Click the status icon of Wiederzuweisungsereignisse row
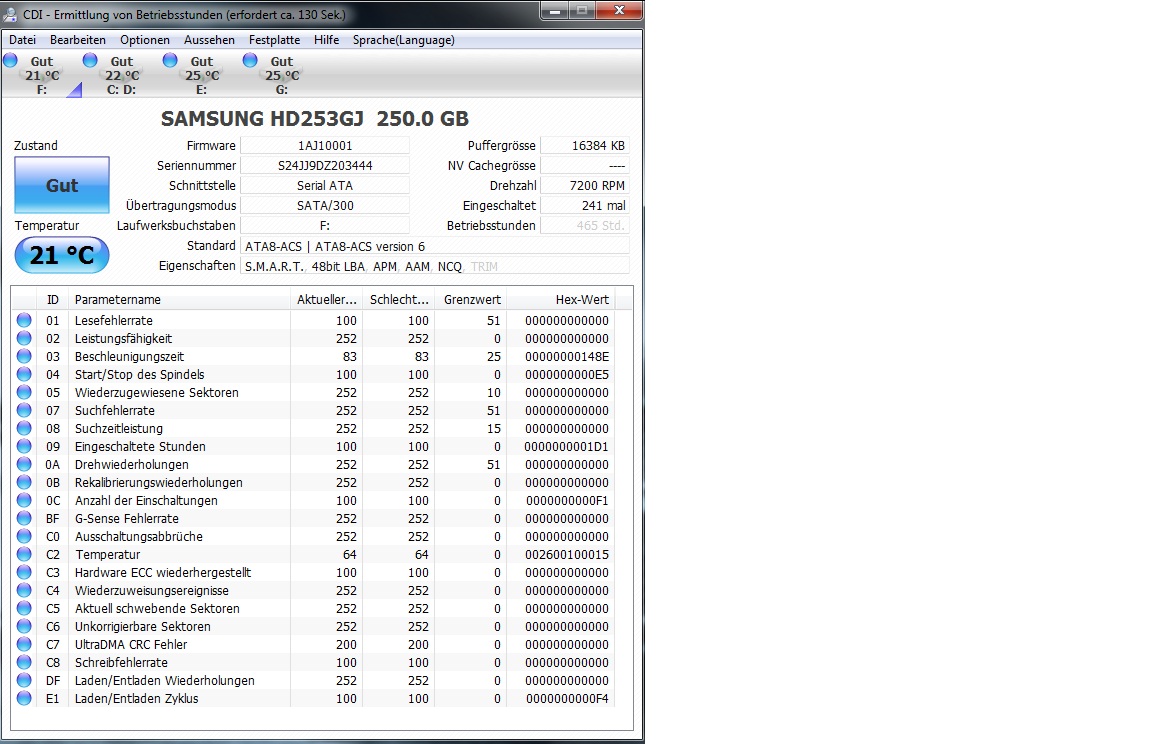Image resolution: width=1152 pixels, height=744 pixels. [x=24, y=590]
